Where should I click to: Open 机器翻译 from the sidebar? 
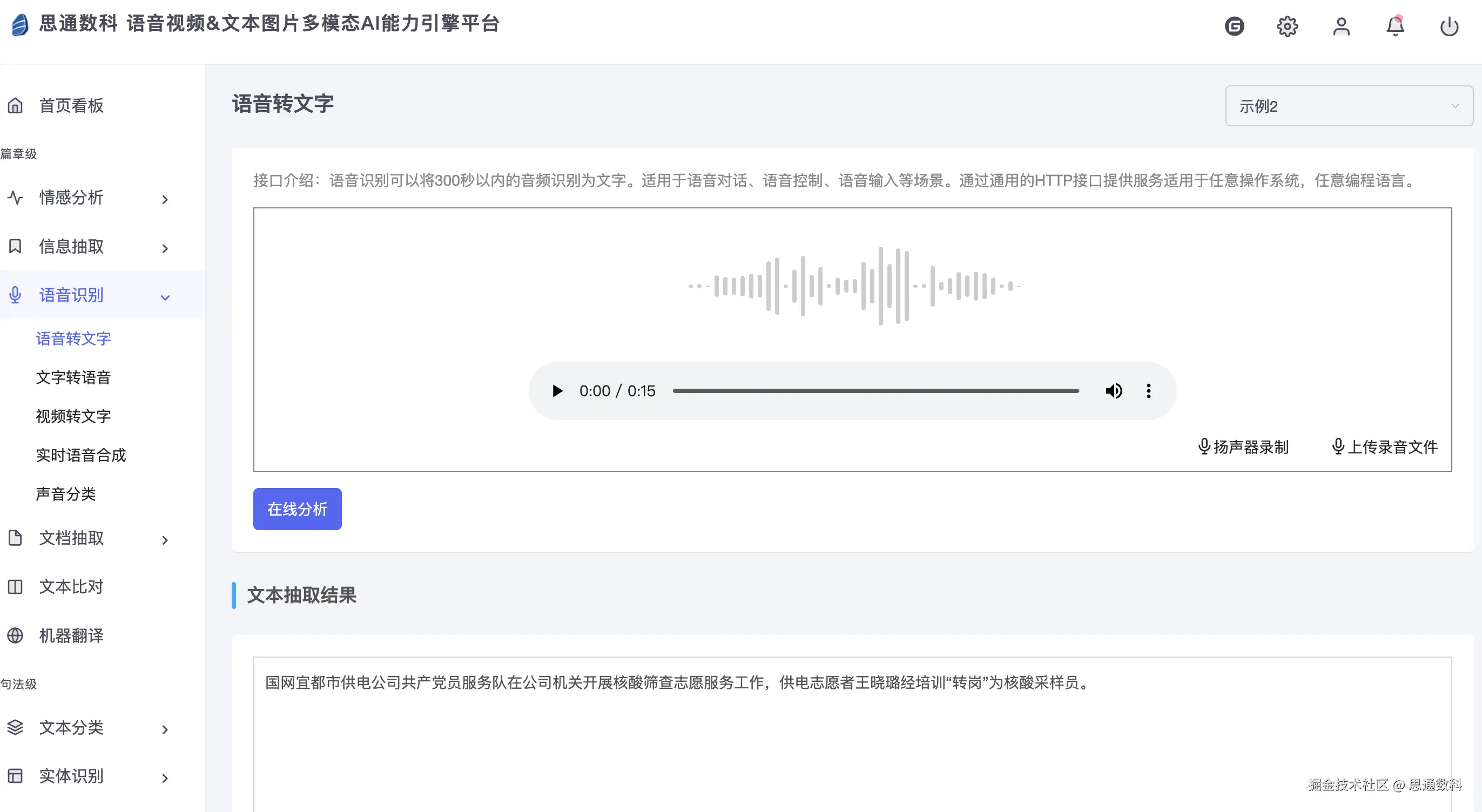coord(71,635)
